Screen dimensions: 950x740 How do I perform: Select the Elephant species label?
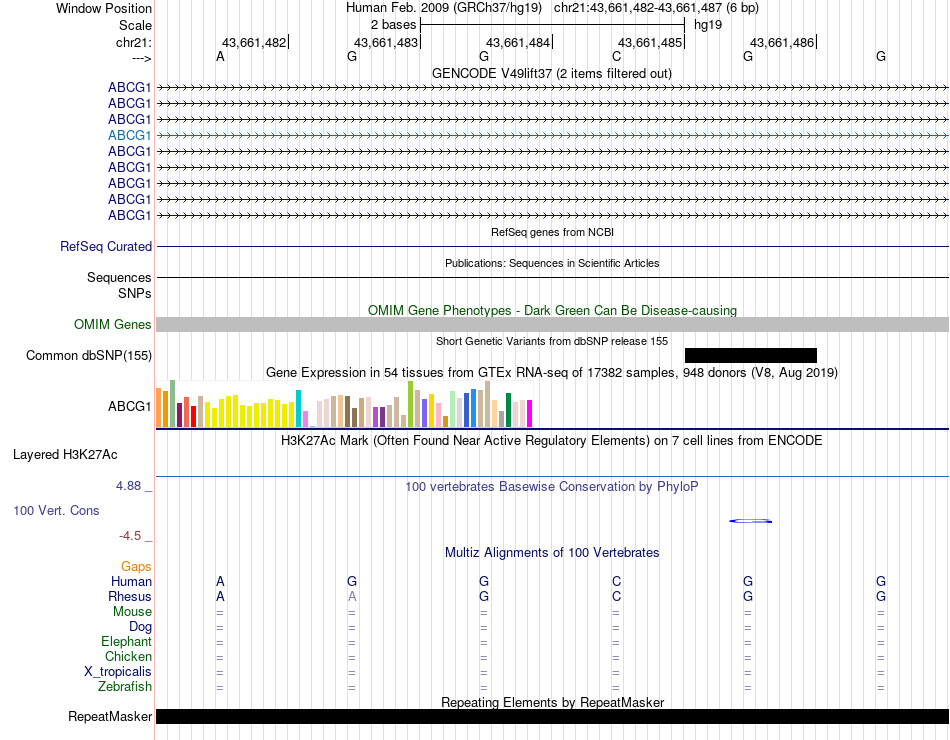pos(126,642)
